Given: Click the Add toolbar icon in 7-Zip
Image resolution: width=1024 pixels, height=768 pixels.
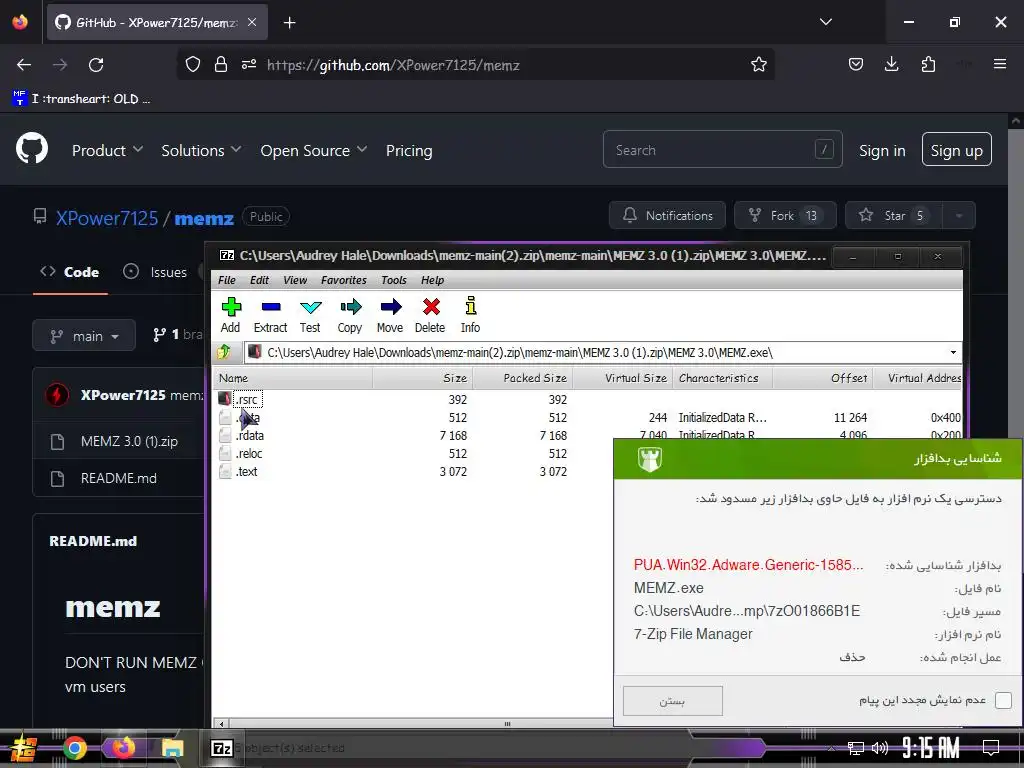Looking at the screenshot, I should click(231, 315).
